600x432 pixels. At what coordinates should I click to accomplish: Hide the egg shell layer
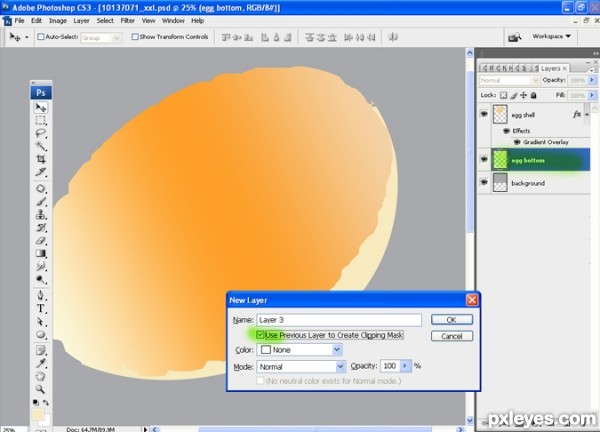pos(485,114)
